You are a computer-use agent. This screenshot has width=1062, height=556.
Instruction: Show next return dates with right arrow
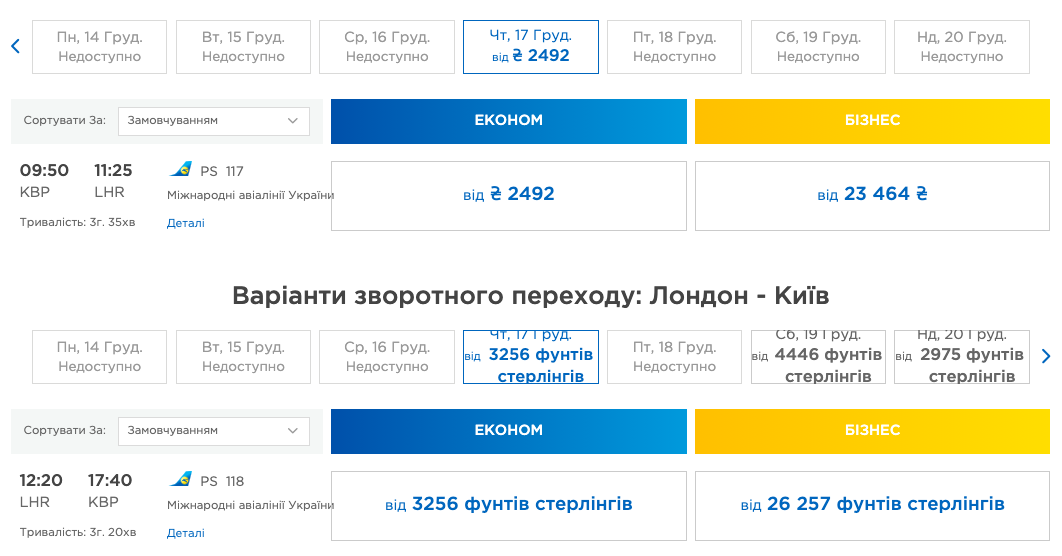1046,356
